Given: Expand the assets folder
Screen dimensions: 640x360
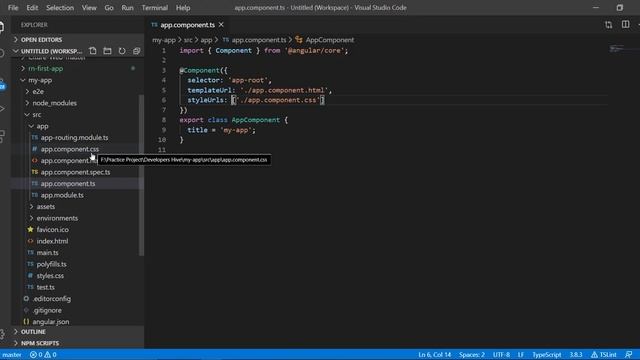Looking at the screenshot, I should pos(45,207).
